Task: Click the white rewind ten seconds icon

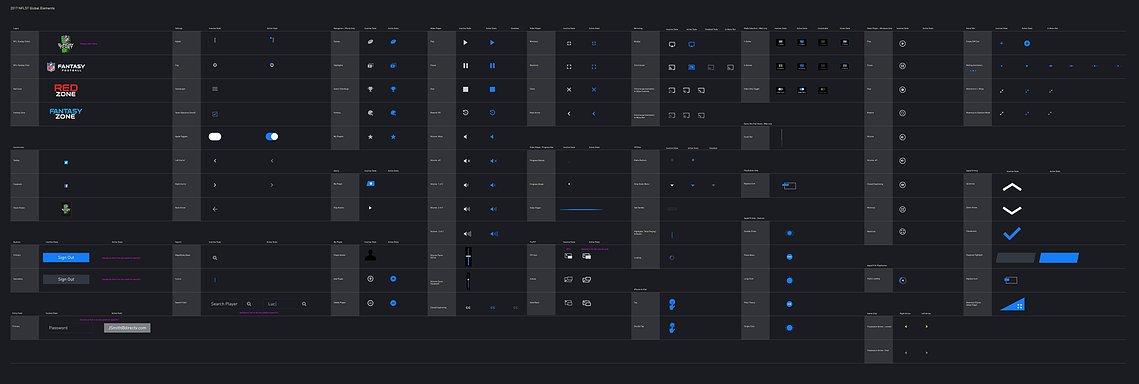Action: [466, 113]
